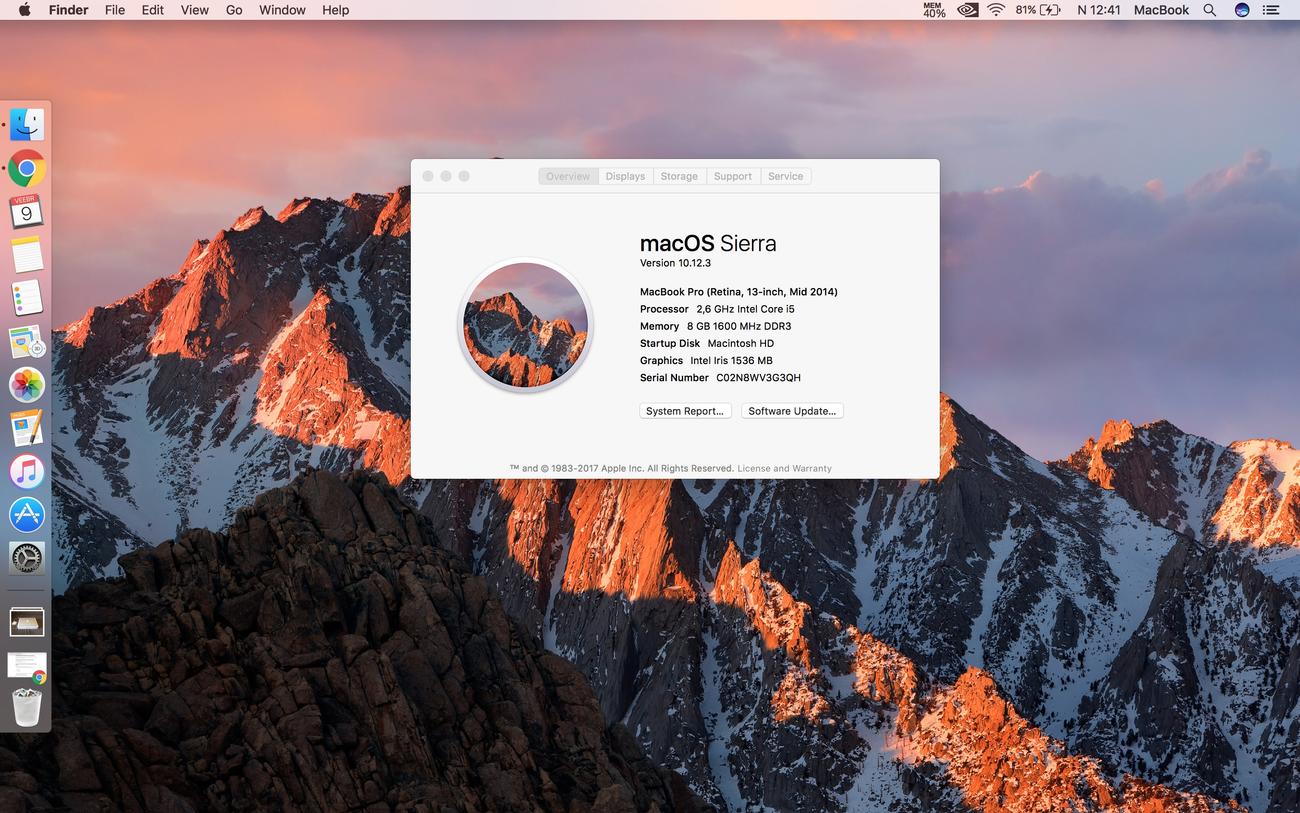This screenshot has width=1300, height=813.
Task: Click the Version 10.12.3 text
Action: click(675, 263)
